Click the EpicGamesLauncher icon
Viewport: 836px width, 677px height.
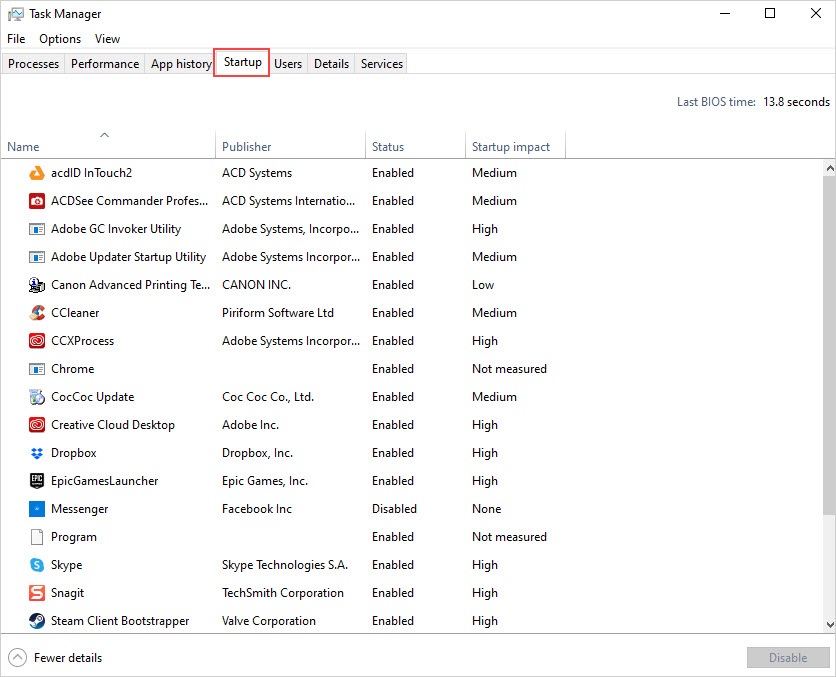(x=37, y=481)
